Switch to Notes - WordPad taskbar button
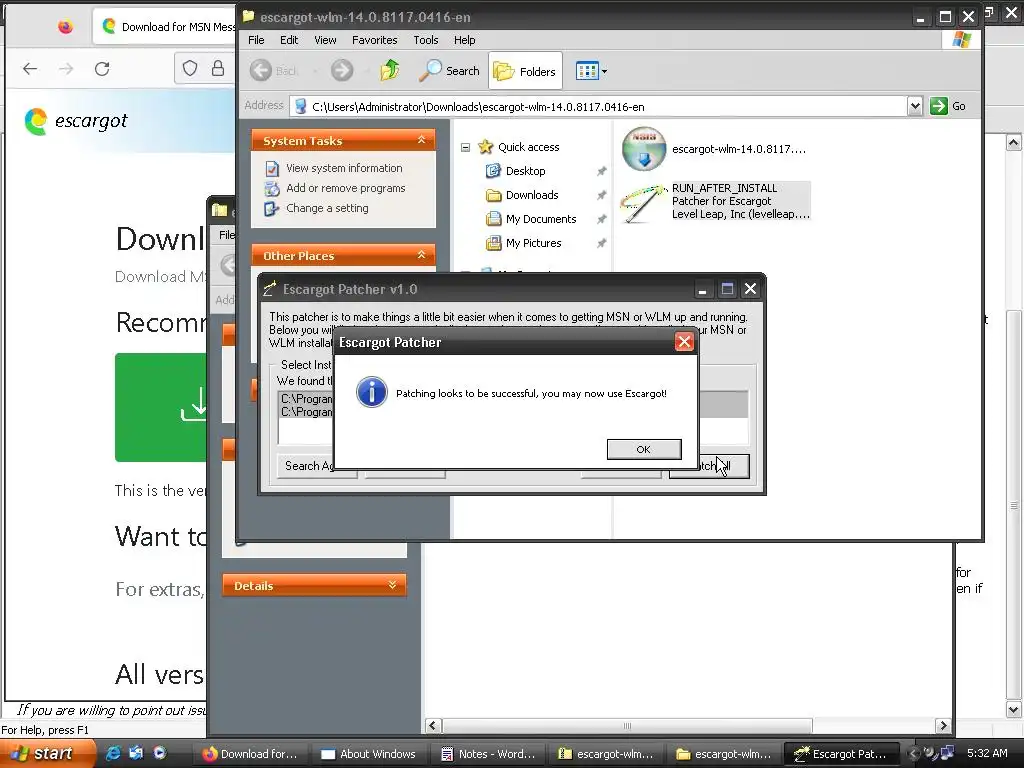The height and width of the screenshot is (768, 1024). (x=488, y=754)
